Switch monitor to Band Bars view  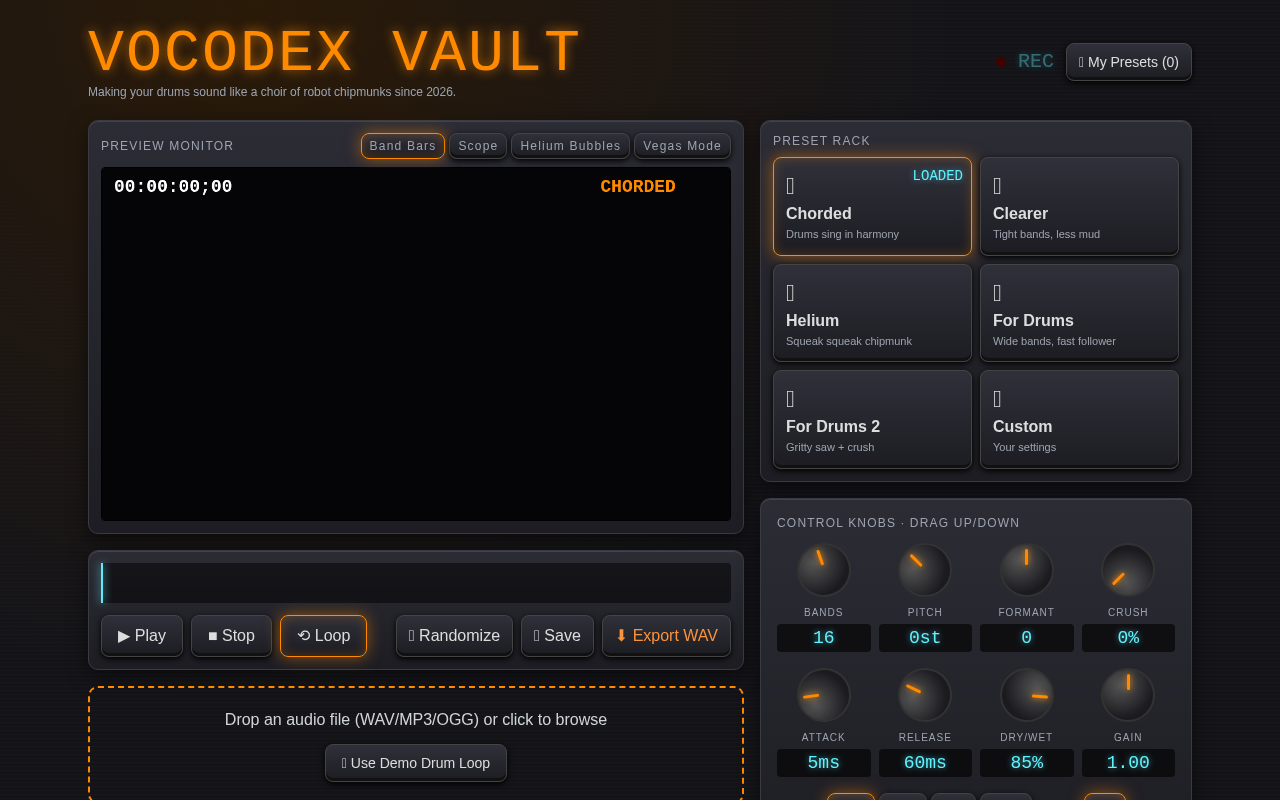[x=403, y=146]
